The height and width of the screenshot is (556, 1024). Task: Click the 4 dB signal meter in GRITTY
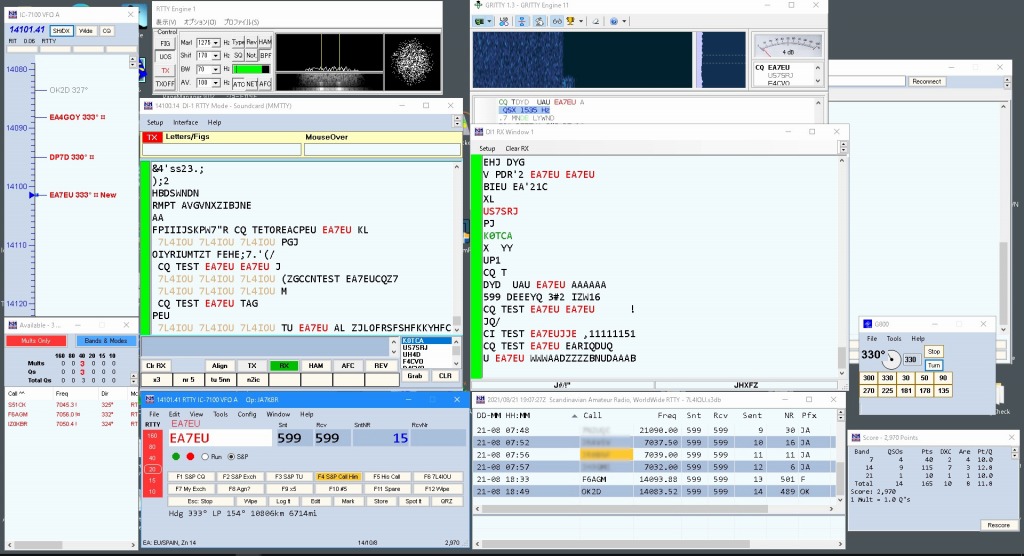tap(788, 46)
